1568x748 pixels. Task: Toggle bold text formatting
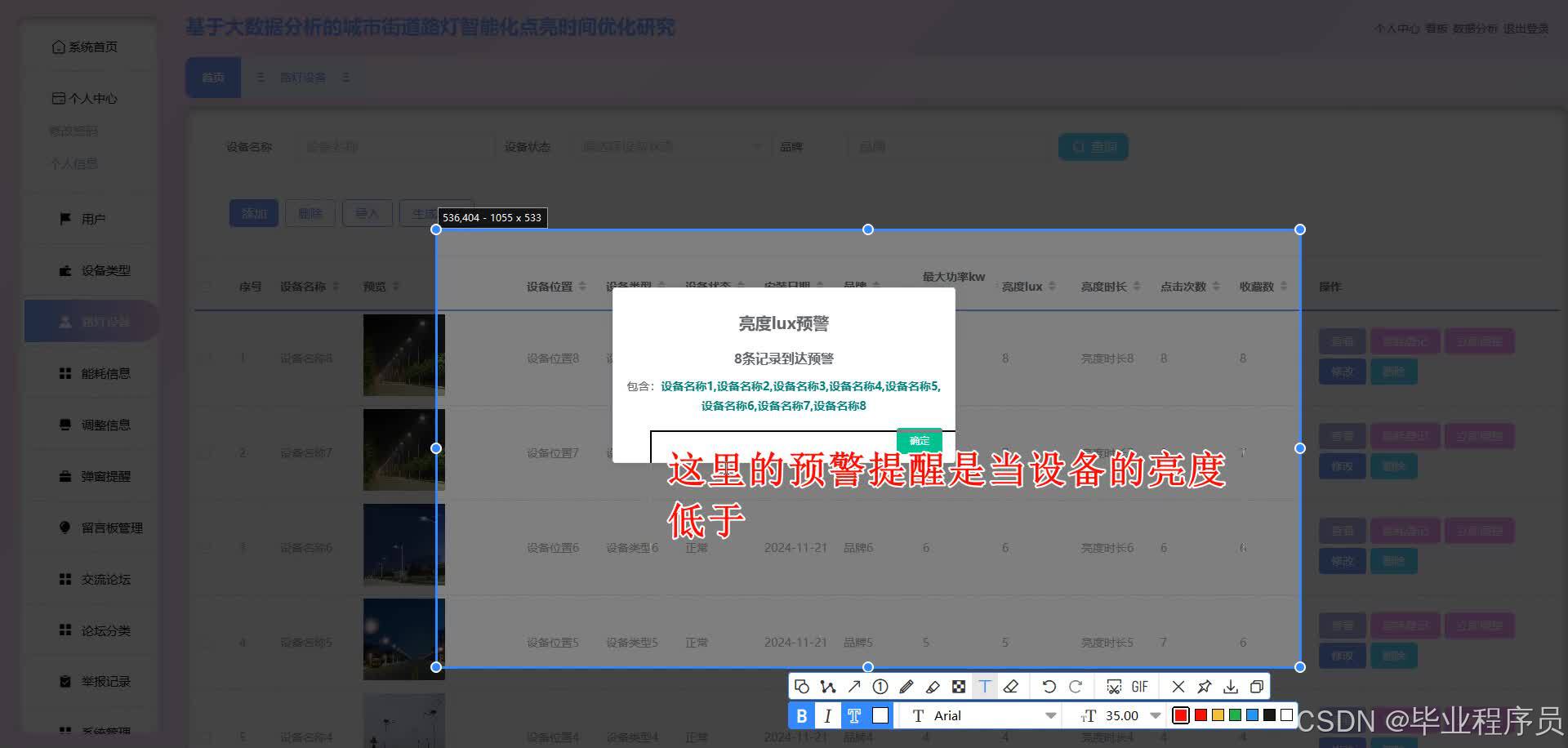pos(802,715)
